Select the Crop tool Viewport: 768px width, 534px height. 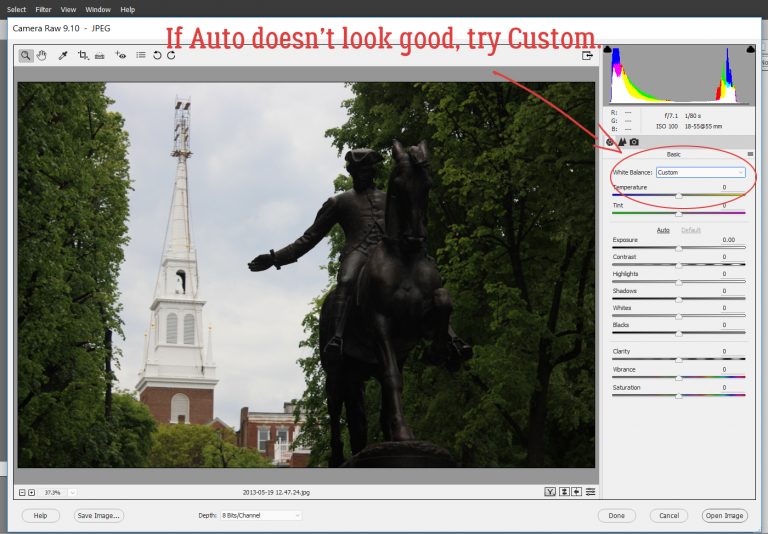(83, 55)
